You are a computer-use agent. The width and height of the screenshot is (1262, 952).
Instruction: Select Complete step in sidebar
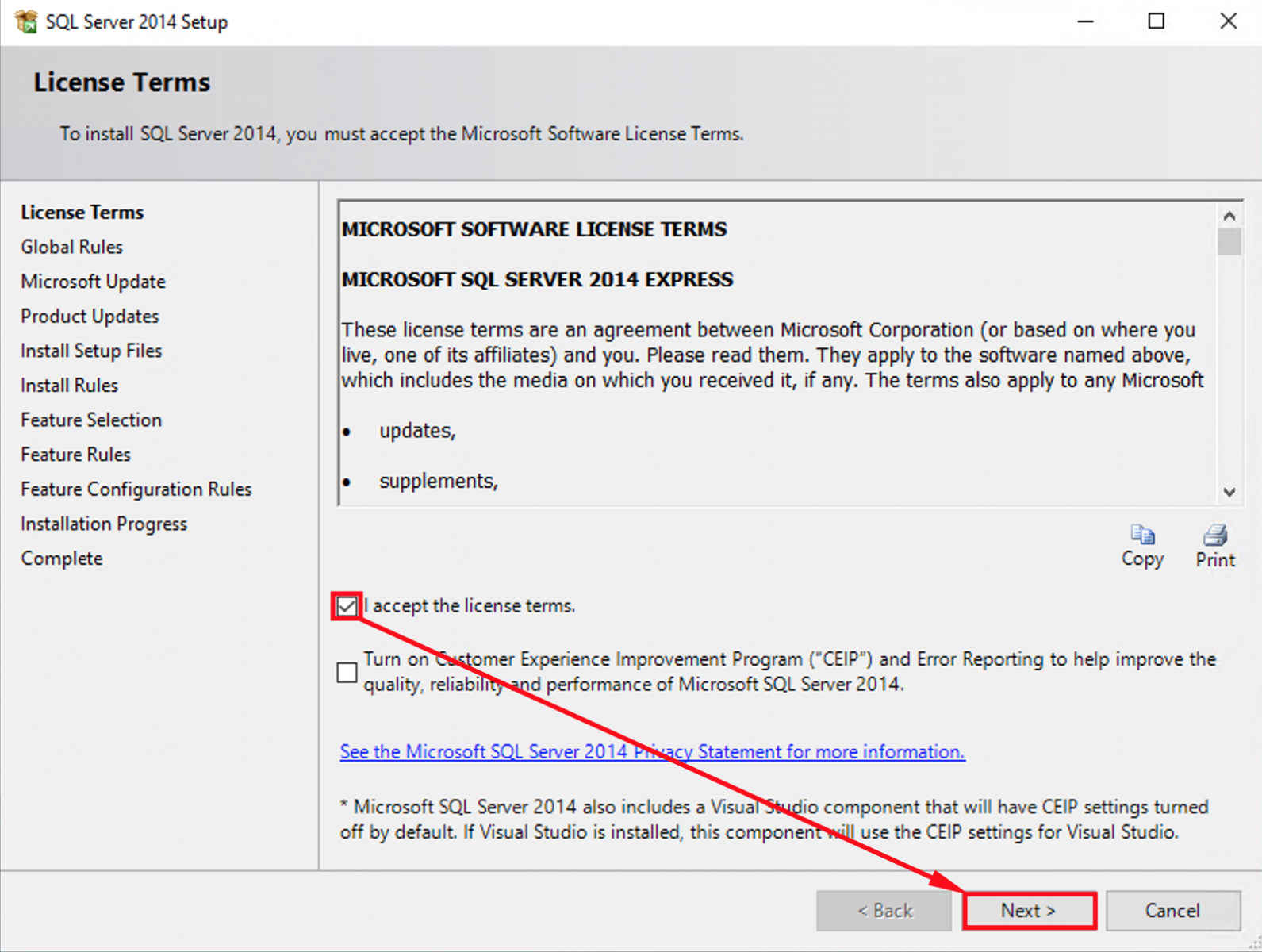62,559
